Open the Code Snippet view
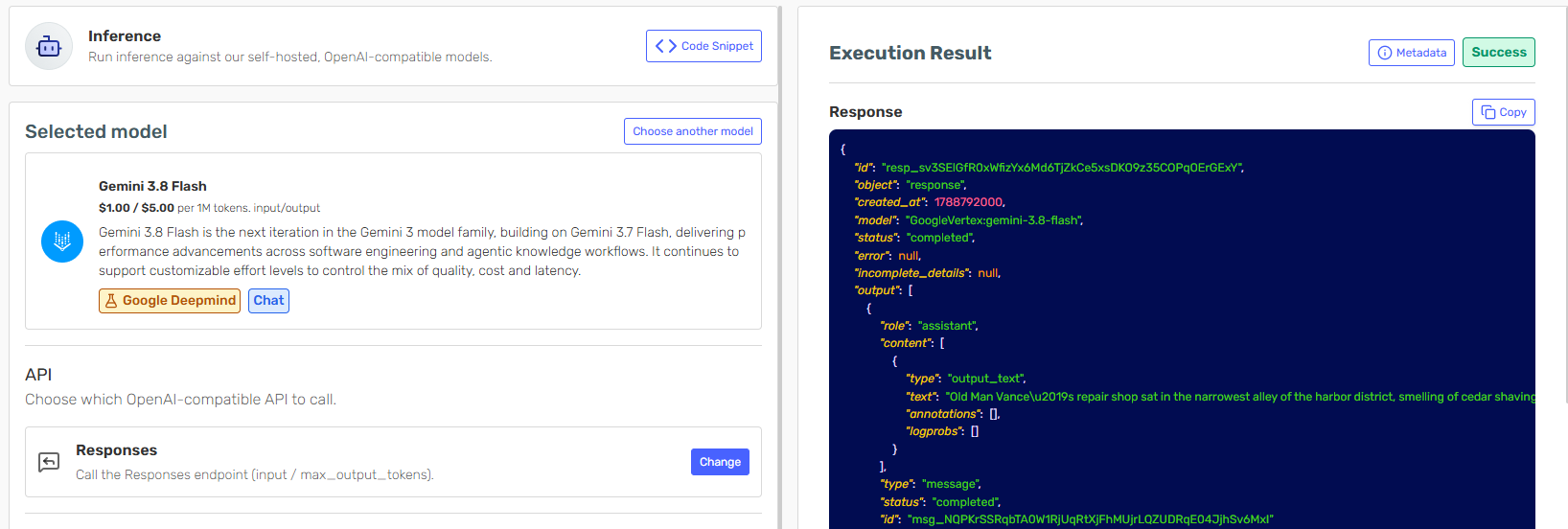Image resolution: width=1568 pixels, height=529 pixels. click(703, 46)
